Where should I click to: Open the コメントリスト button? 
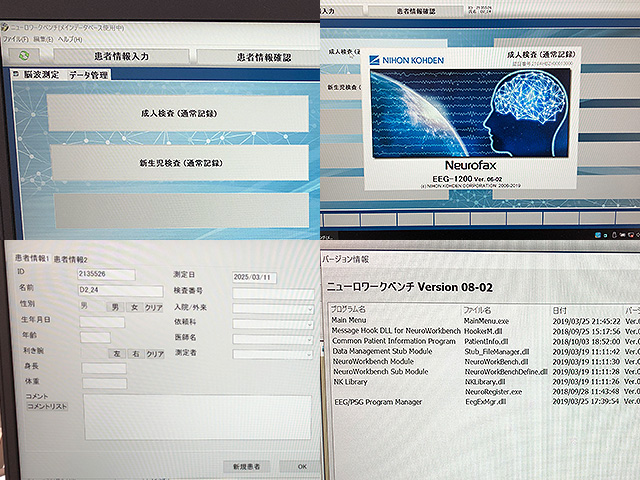[47, 407]
